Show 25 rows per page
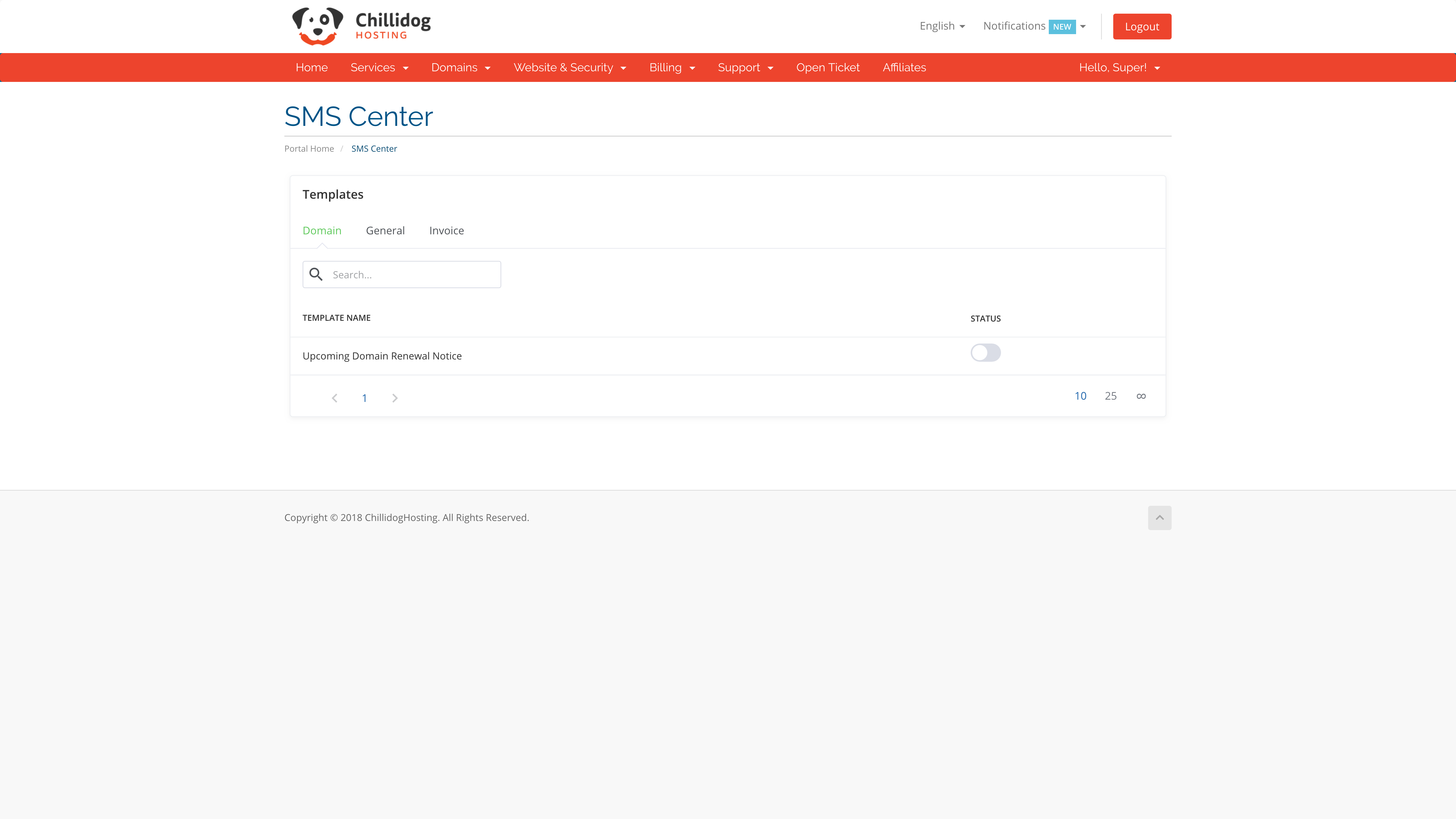 point(1110,396)
